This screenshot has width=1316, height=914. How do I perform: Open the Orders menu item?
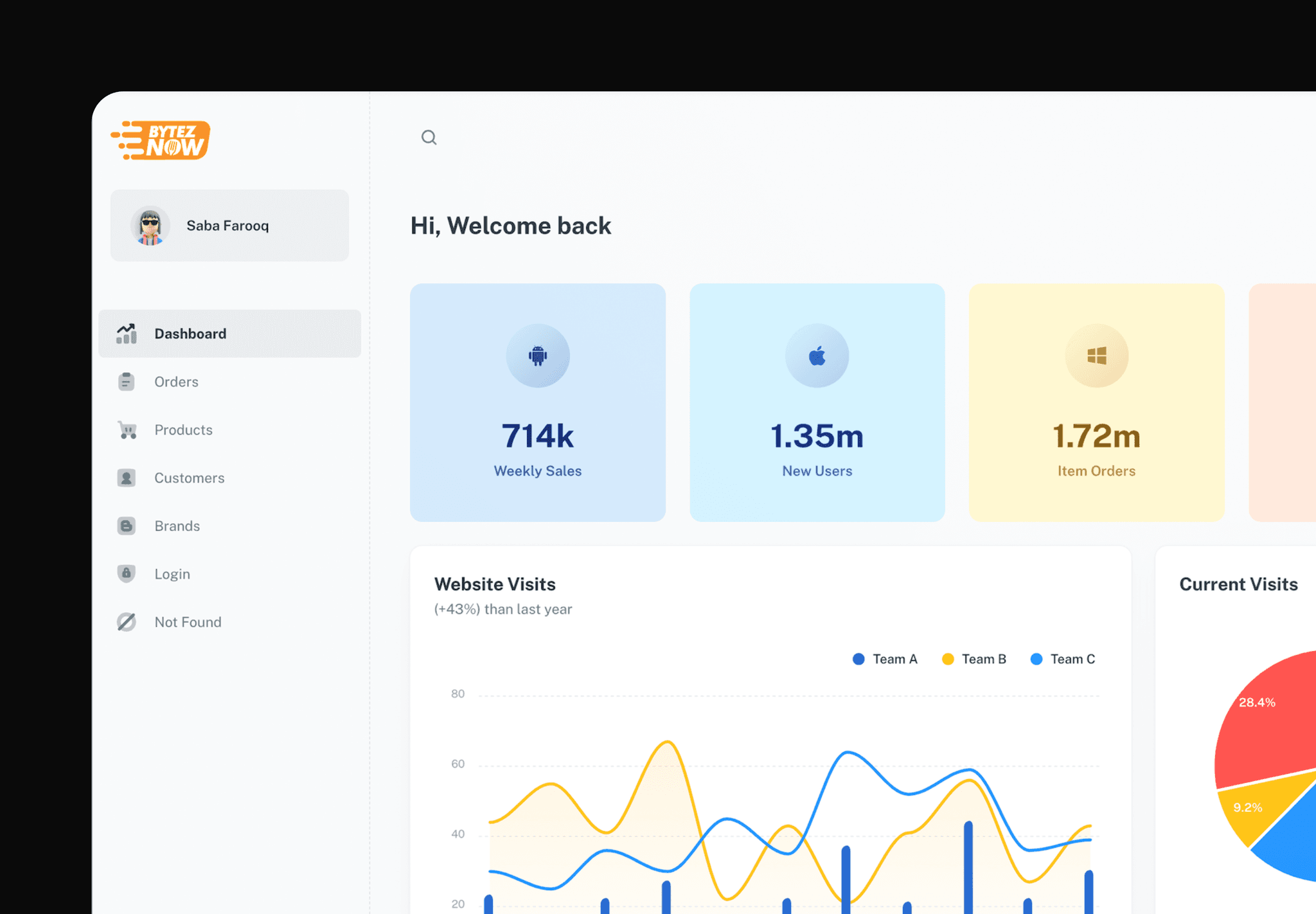tap(176, 382)
